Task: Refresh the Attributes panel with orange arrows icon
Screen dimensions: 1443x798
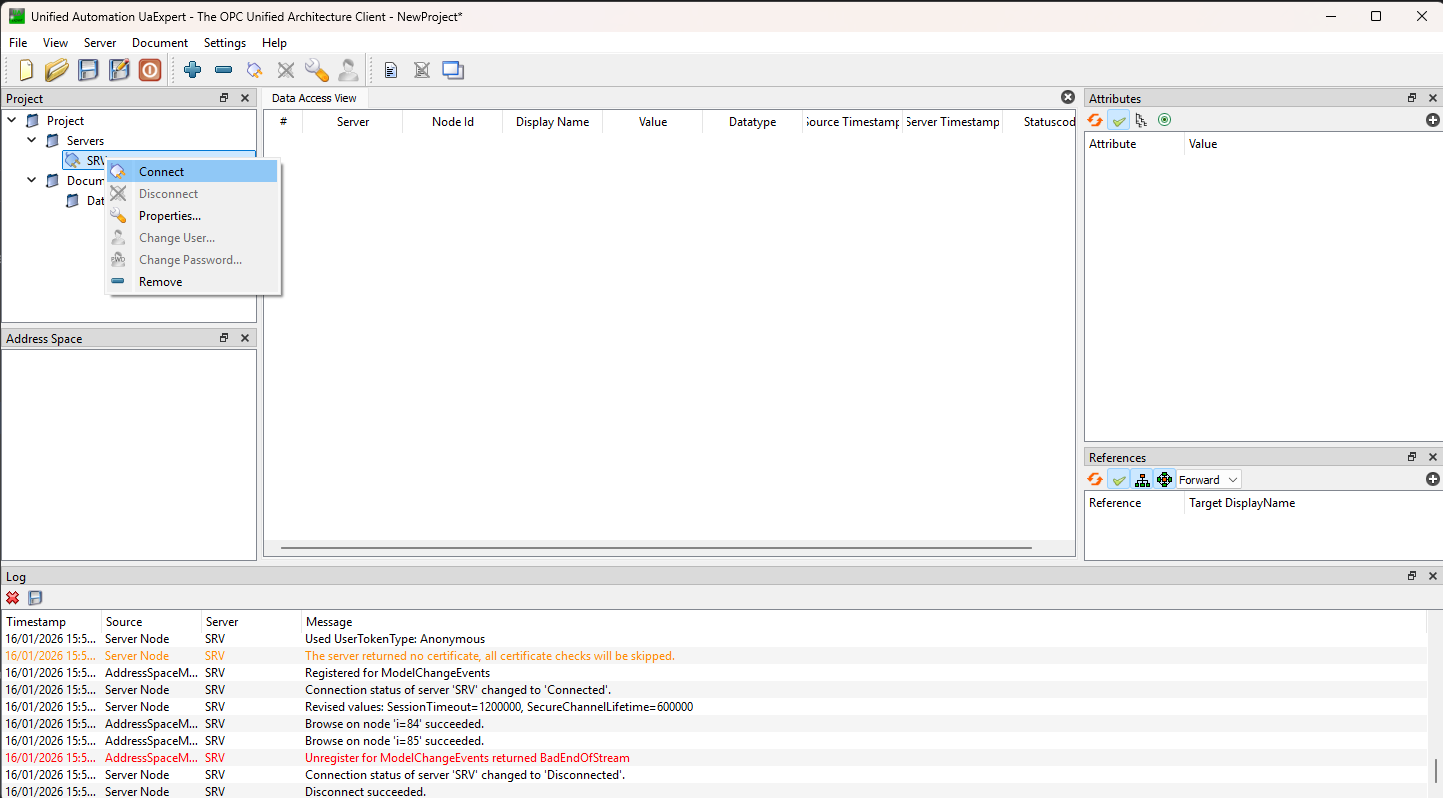Action: point(1096,120)
